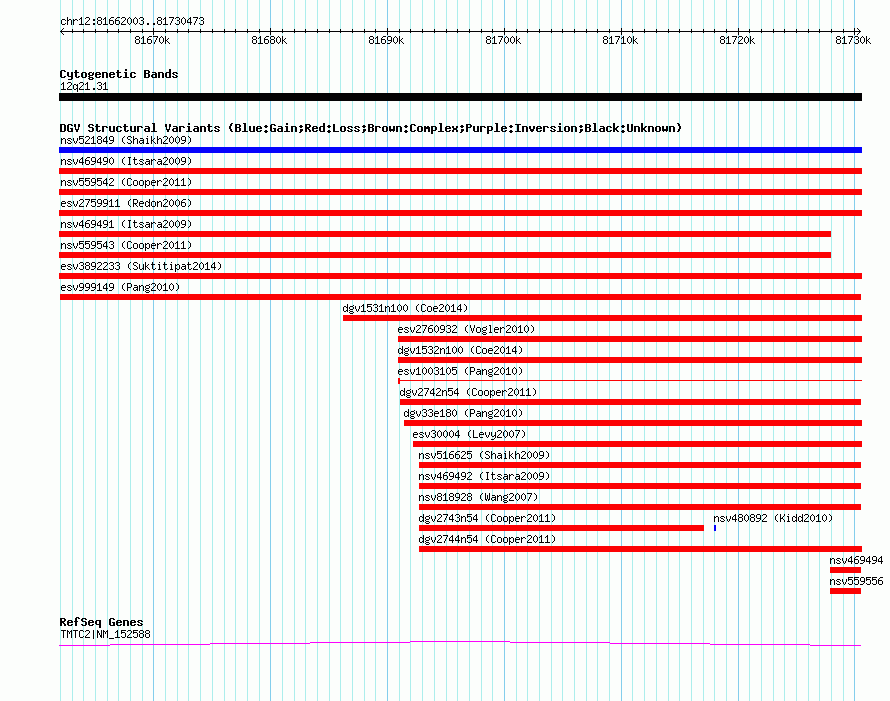This screenshot has height=701, width=890.
Task: Click the black 12q21.31 cytogenetic band bar
Action: pyautogui.click(x=460, y=97)
